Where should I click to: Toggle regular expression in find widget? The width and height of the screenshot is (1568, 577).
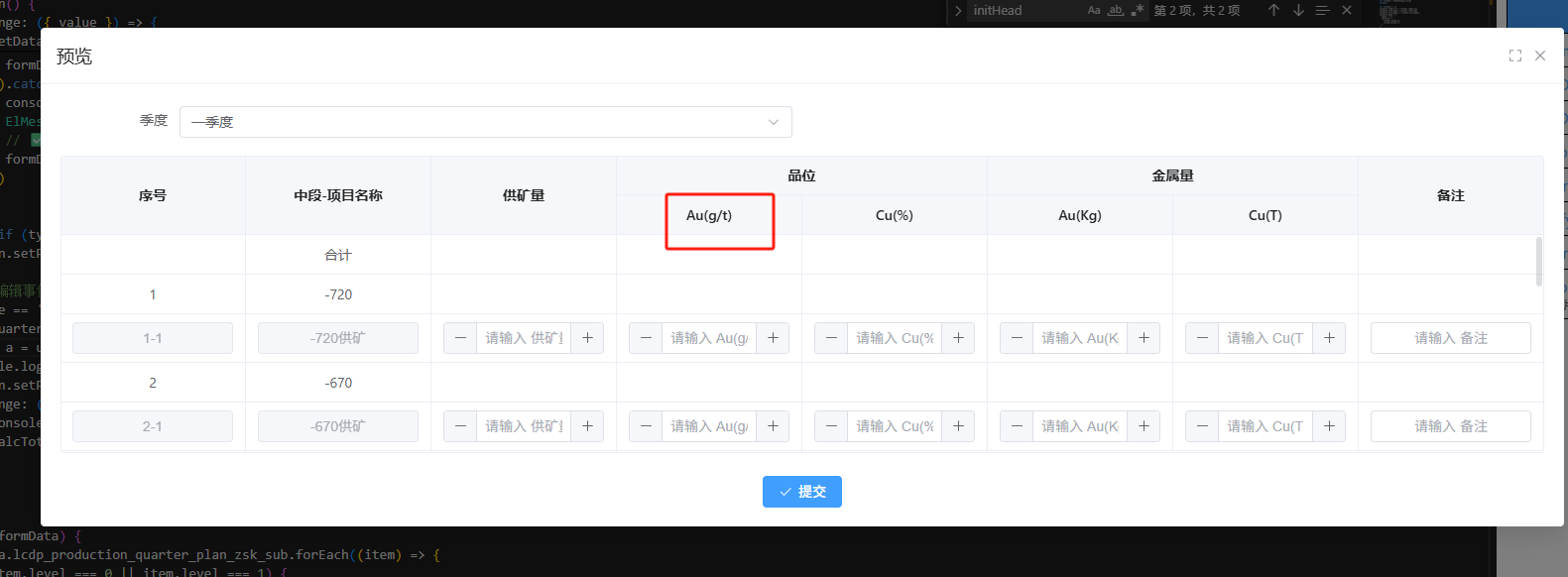[x=1137, y=10]
